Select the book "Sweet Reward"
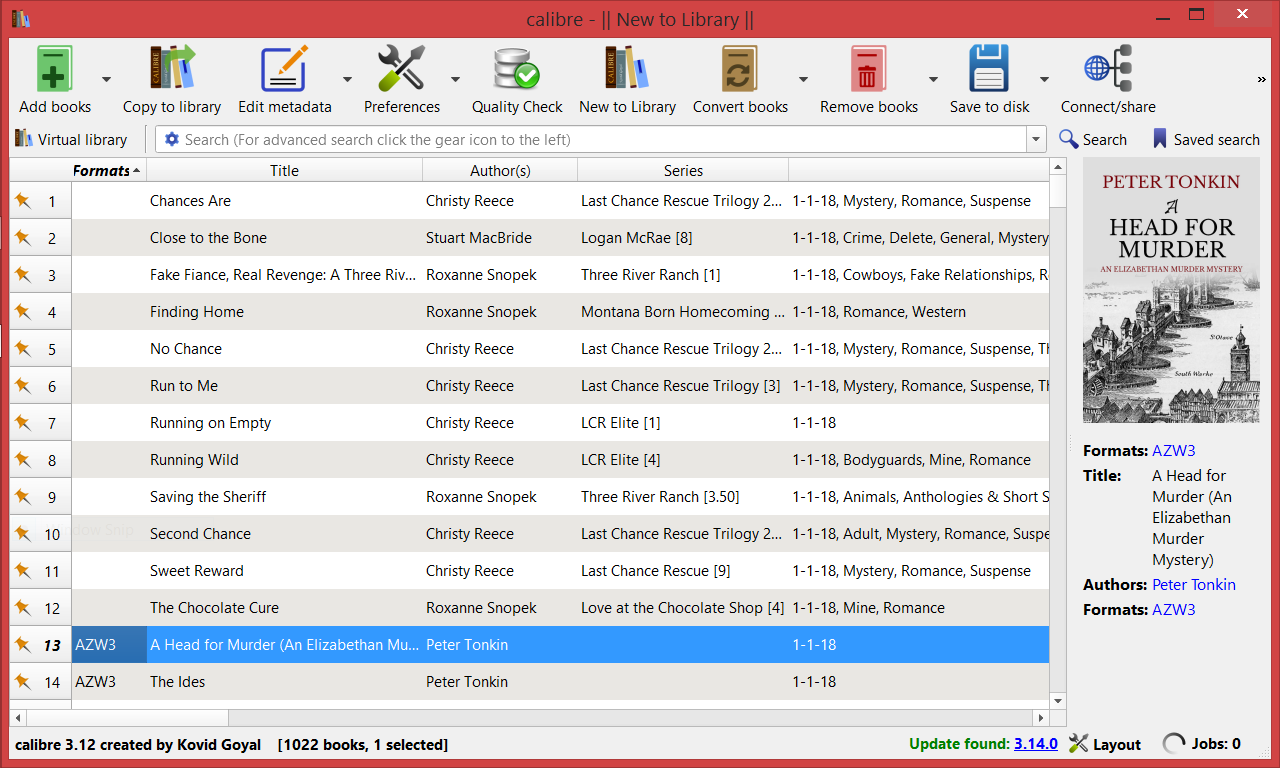 tap(197, 571)
